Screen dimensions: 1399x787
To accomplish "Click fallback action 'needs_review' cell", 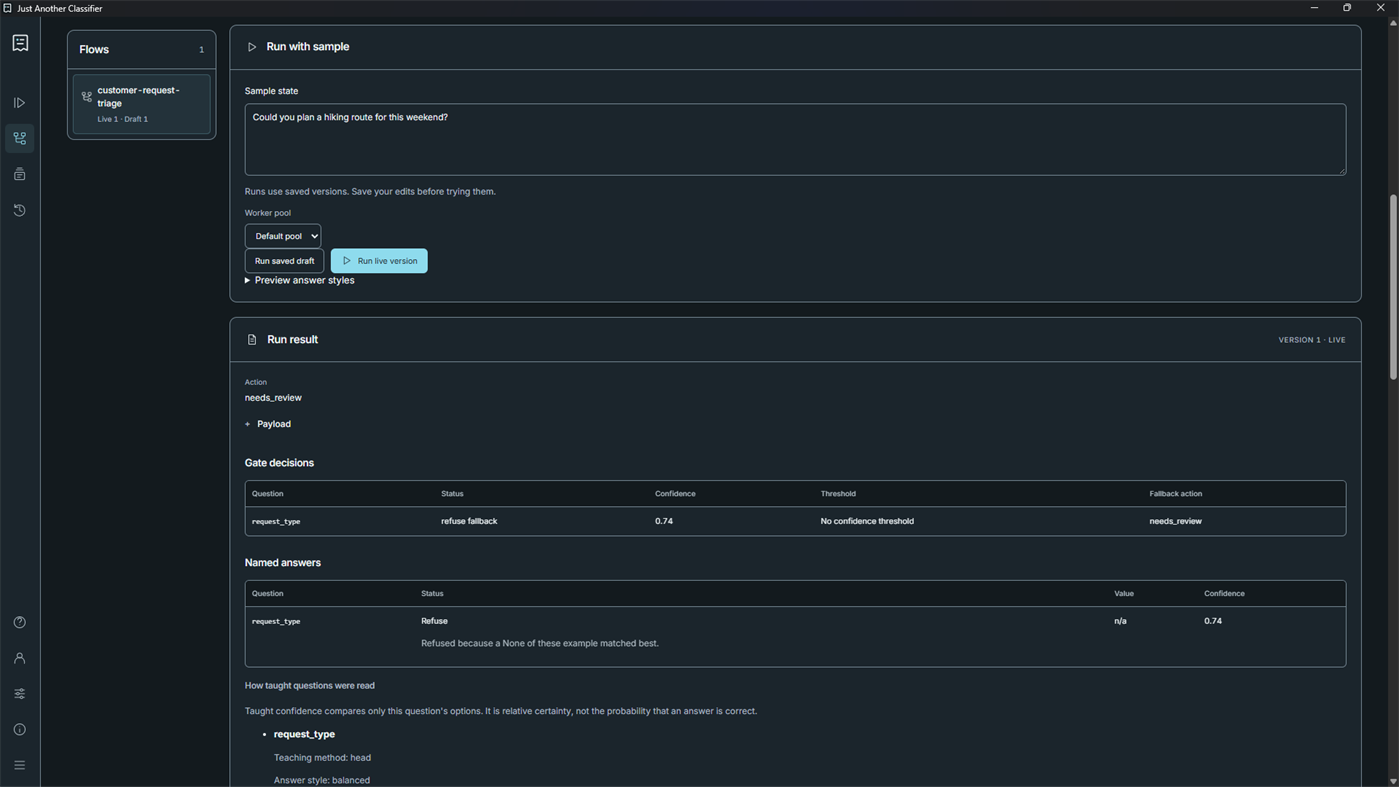I will click(1176, 521).
